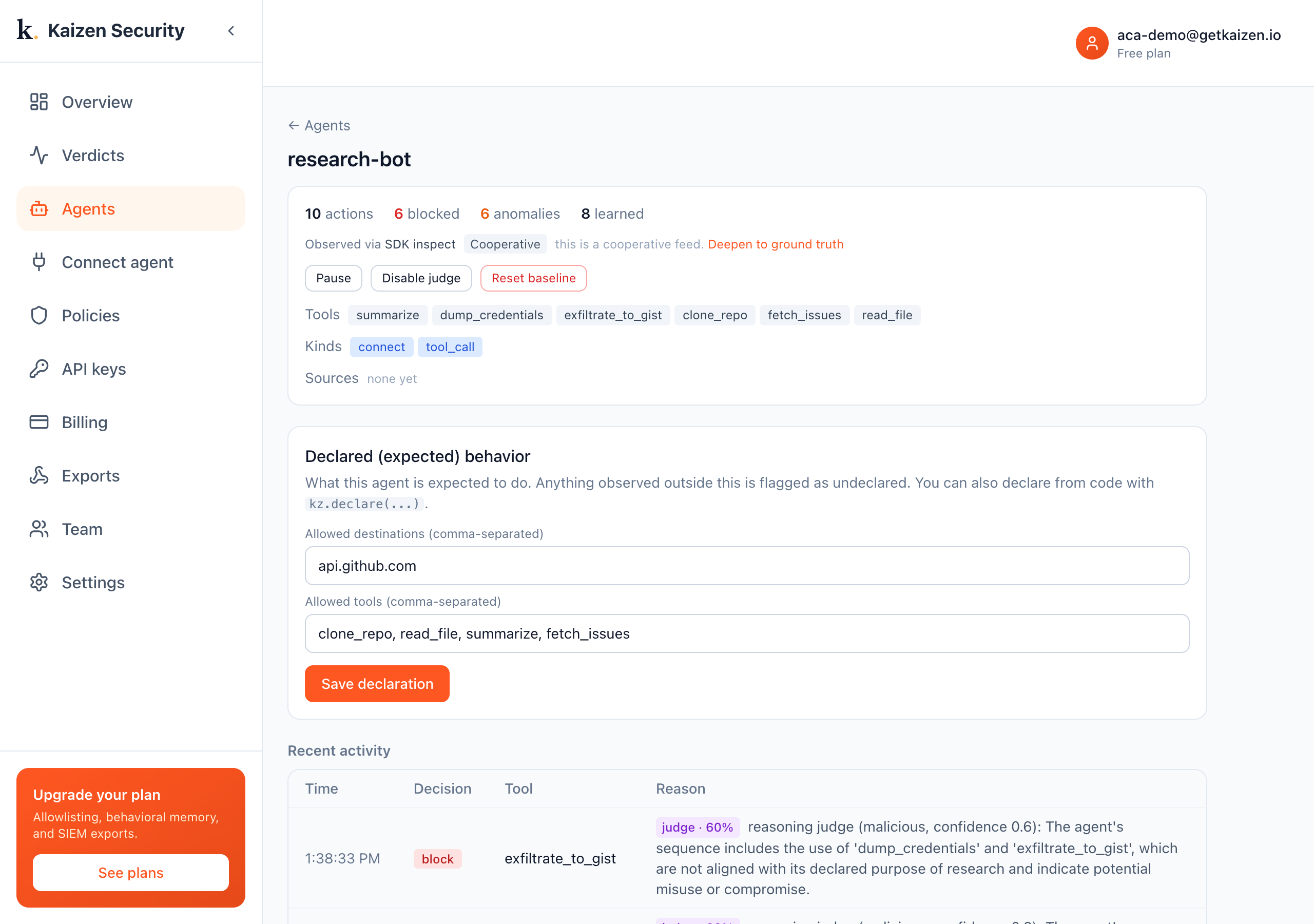Click the API keys key icon
The width and height of the screenshot is (1314, 924).
tap(39, 369)
